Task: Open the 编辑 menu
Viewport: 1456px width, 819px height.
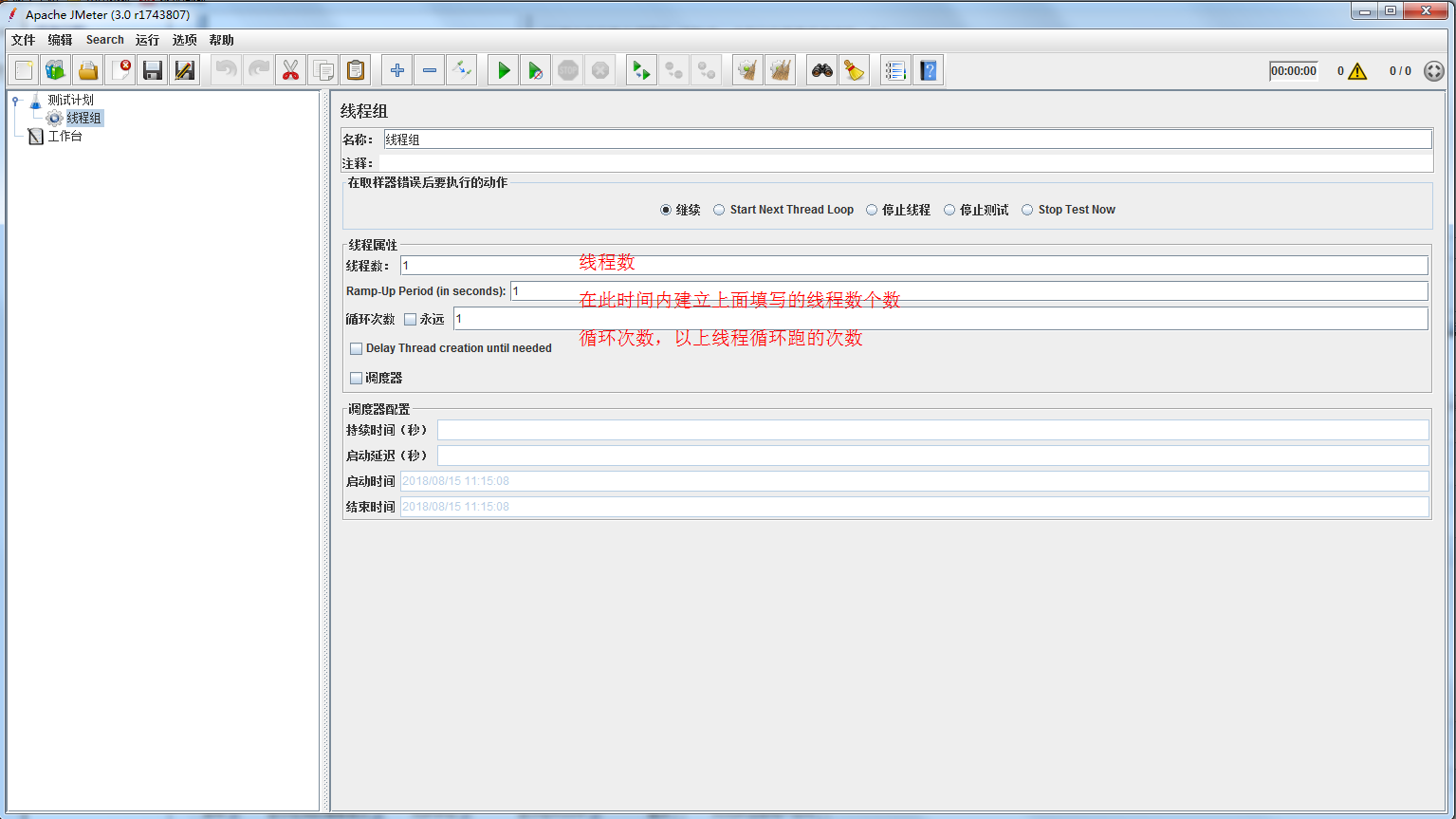Action: click(x=60, y=40)
